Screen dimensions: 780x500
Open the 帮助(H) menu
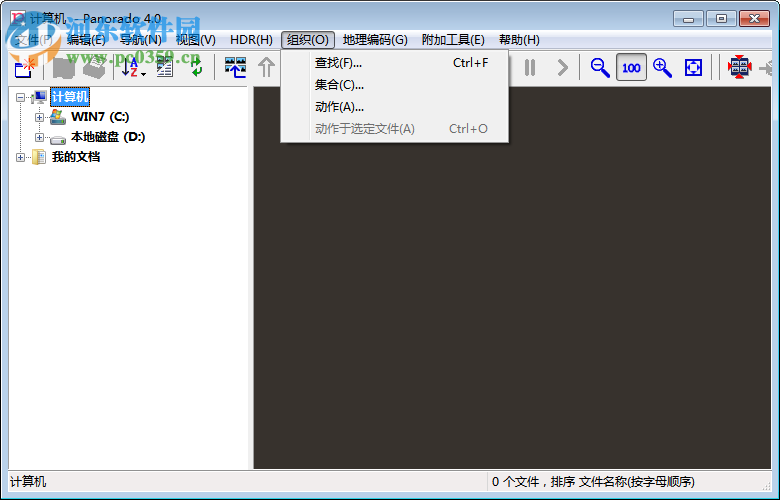519,40
